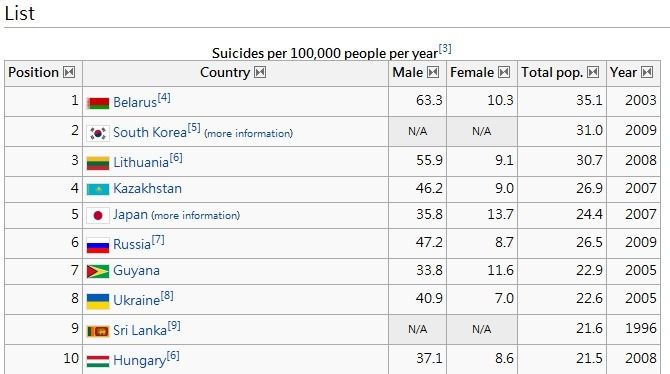Viewport: 670px width, 374px height.
Task: Follow the Lithuania link
Action: point(141,162)
